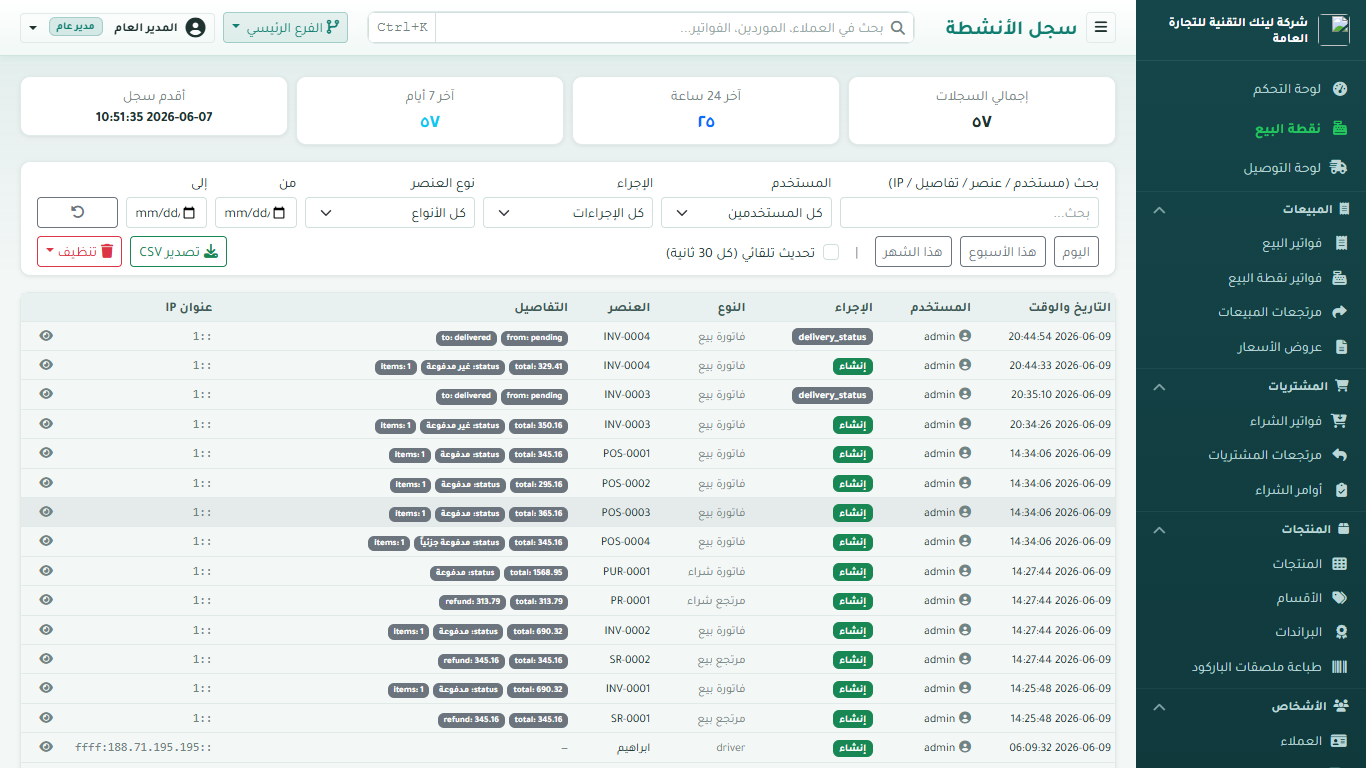This screenshot has width=1366, height=768.
Task: Open the كل المستخدمين user filter dropdown
Action: (x=747, y=212)
